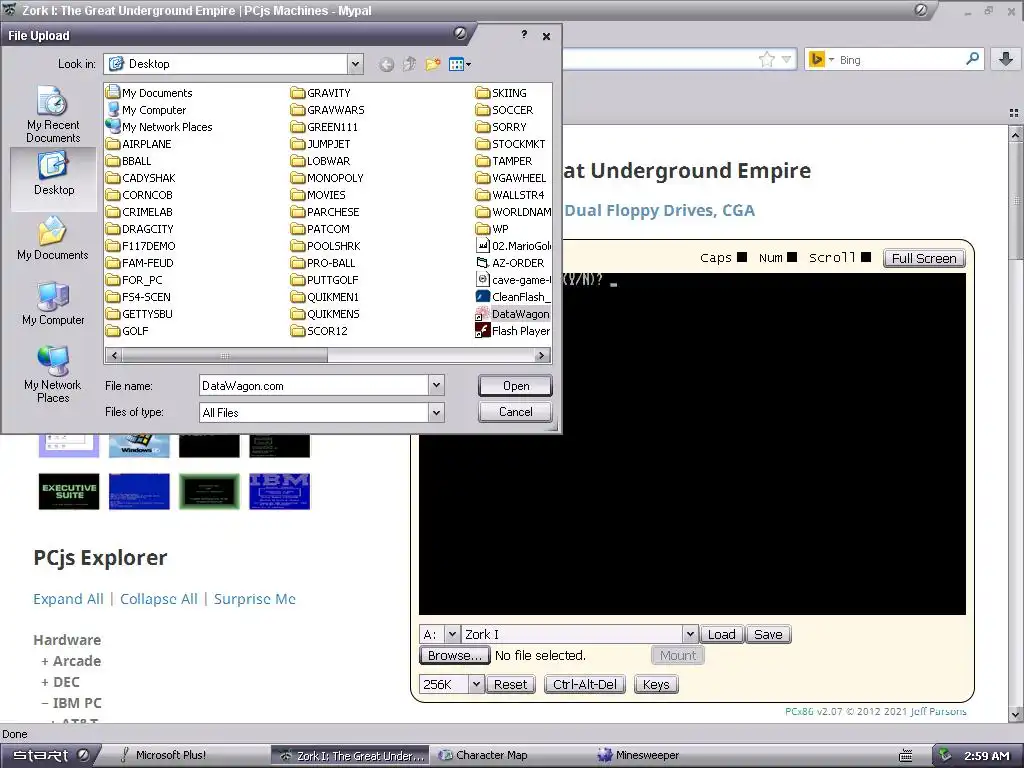Select My Computer item in file list
Screen dimensions: 1024x768
(146, 110)
